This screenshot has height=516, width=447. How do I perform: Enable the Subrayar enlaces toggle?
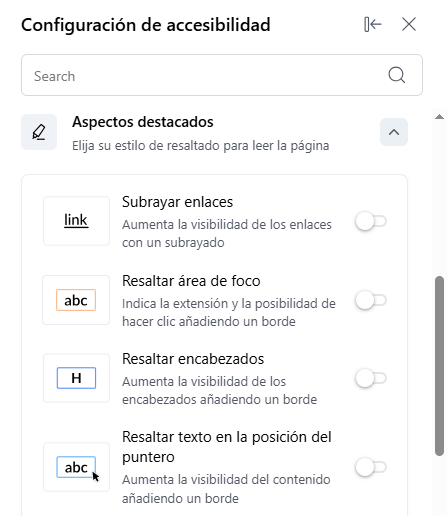[x=371, y=221]
